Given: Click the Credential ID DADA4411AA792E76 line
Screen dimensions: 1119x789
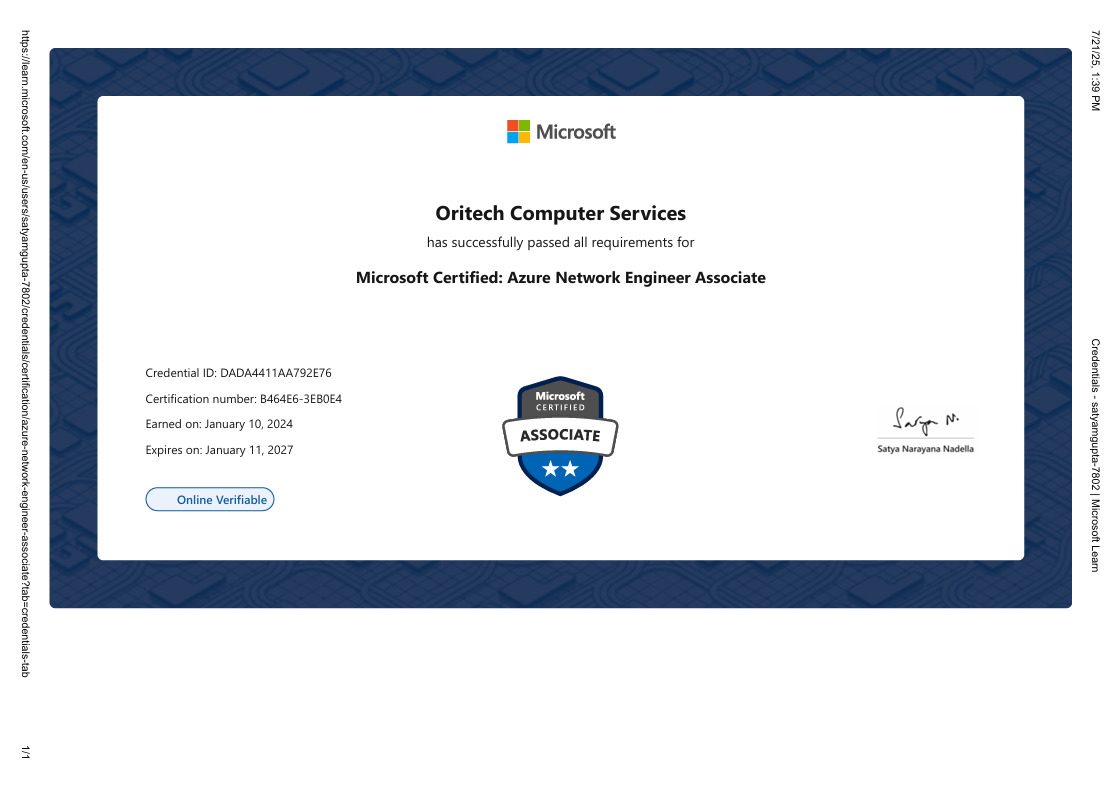Looking at the screenshot, I should coord(238,373).
